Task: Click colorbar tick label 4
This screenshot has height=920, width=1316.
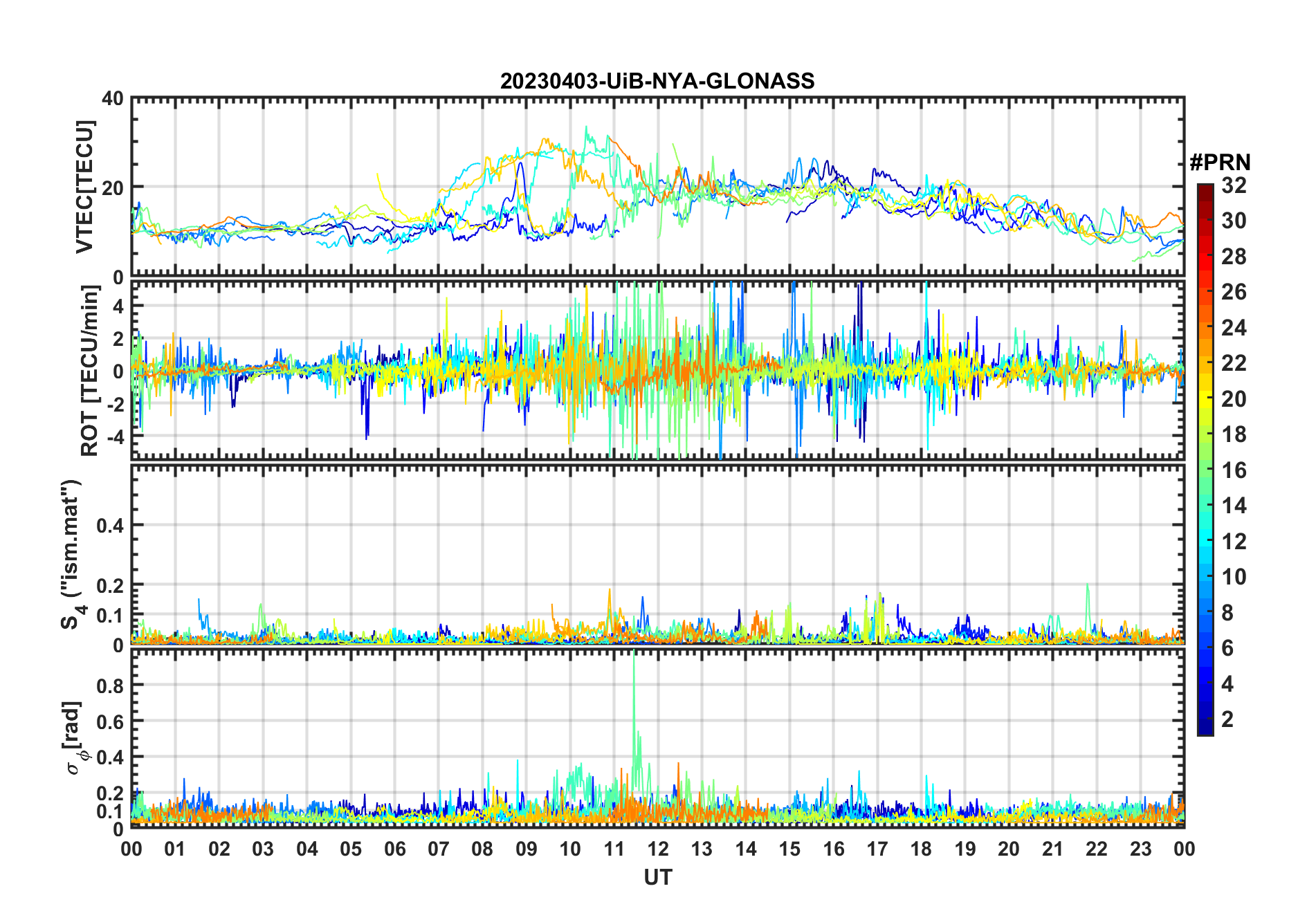Action: (1227, 684)
